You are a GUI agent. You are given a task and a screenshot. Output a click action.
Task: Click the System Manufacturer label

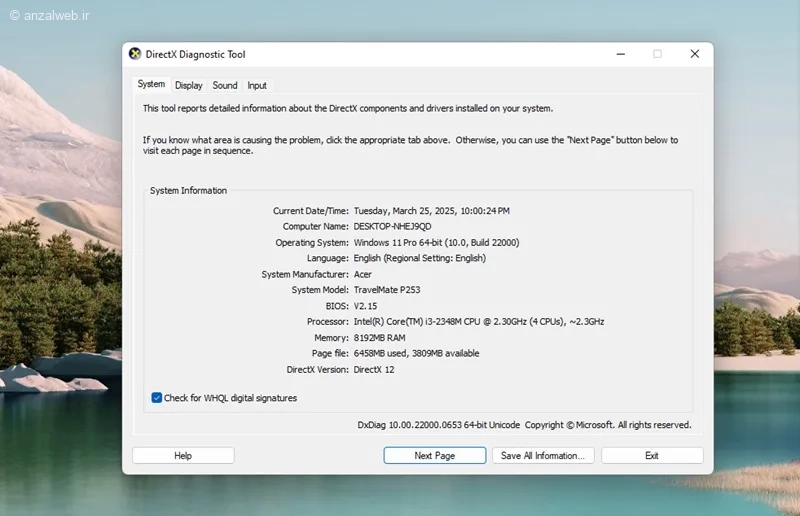(x=305, y=274)
